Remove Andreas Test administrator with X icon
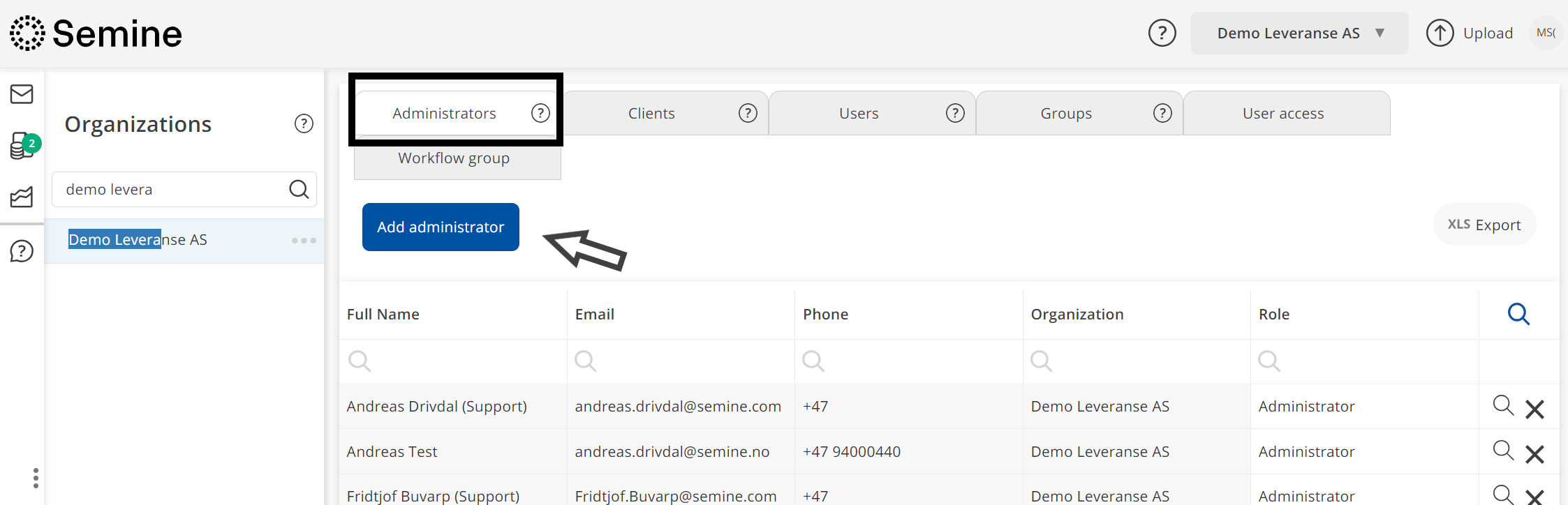The image size is (1568, 505). click(1534, 454)
